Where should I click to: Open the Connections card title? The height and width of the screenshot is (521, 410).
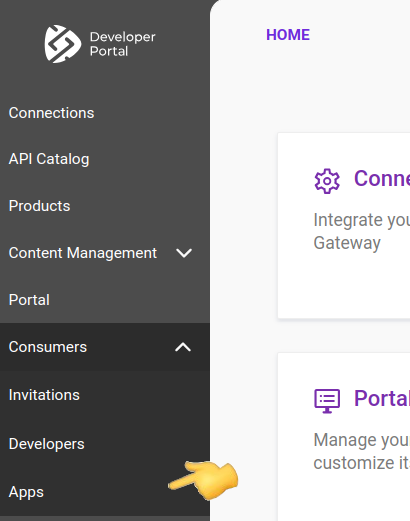pos(382,178)
